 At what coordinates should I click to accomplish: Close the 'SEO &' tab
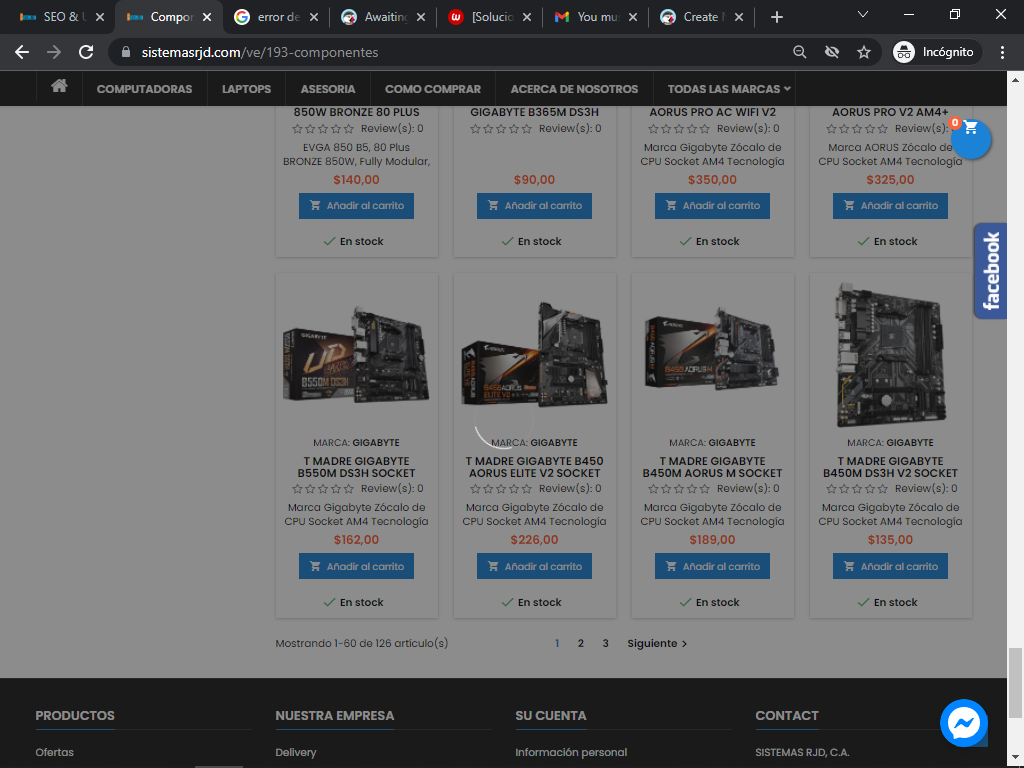click(x=100, y=17)
